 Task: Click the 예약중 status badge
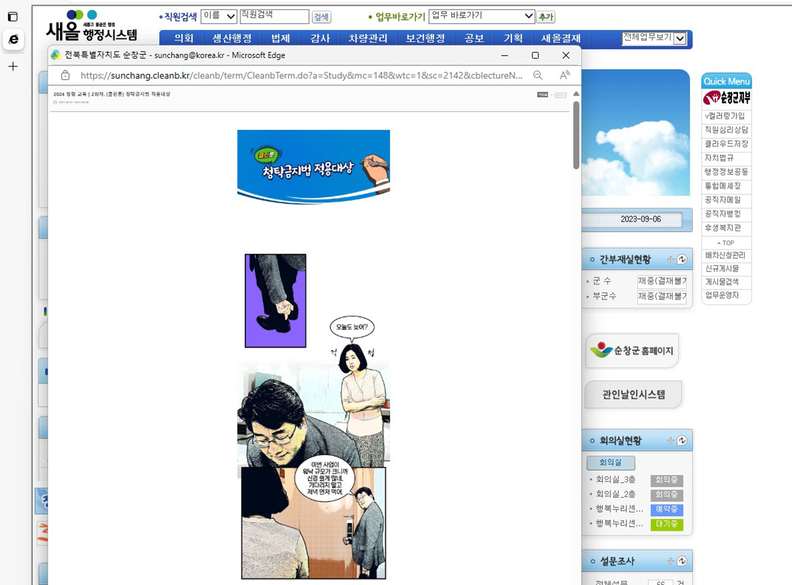click(667, 509)
